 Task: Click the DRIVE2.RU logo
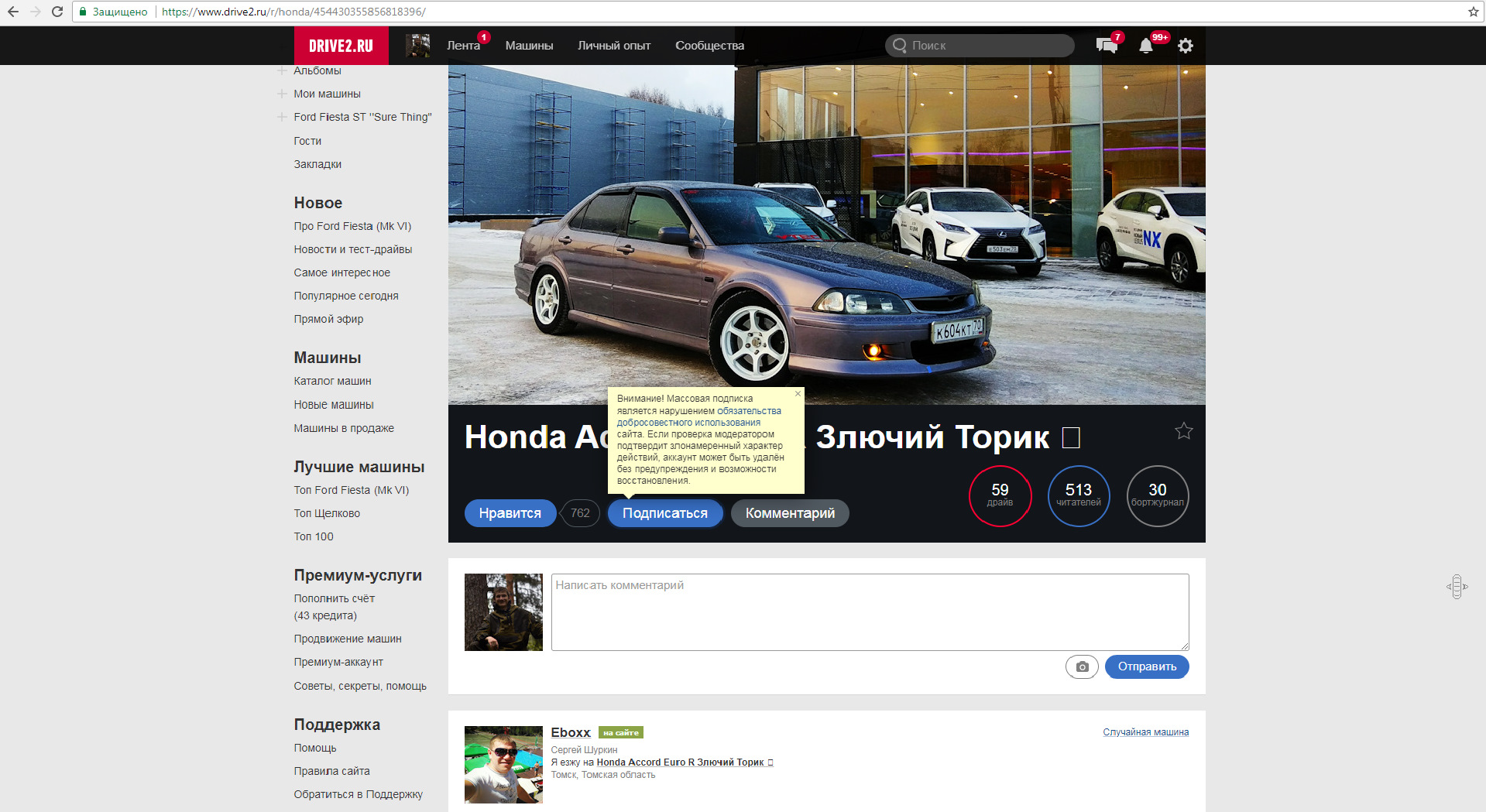[341, 46]
